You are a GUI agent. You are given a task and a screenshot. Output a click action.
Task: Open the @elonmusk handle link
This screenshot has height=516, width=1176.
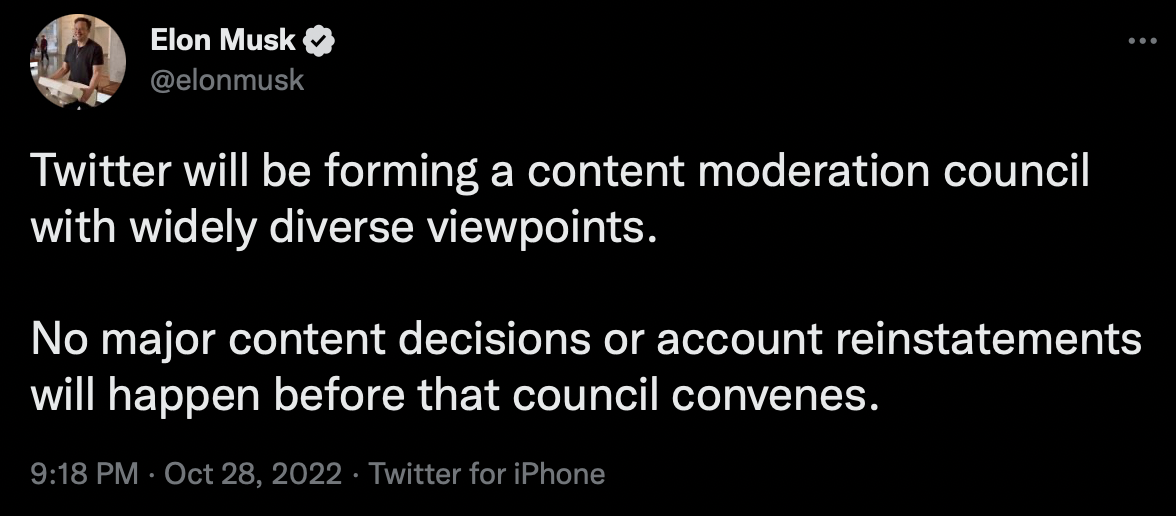click(x=227, y=80)
